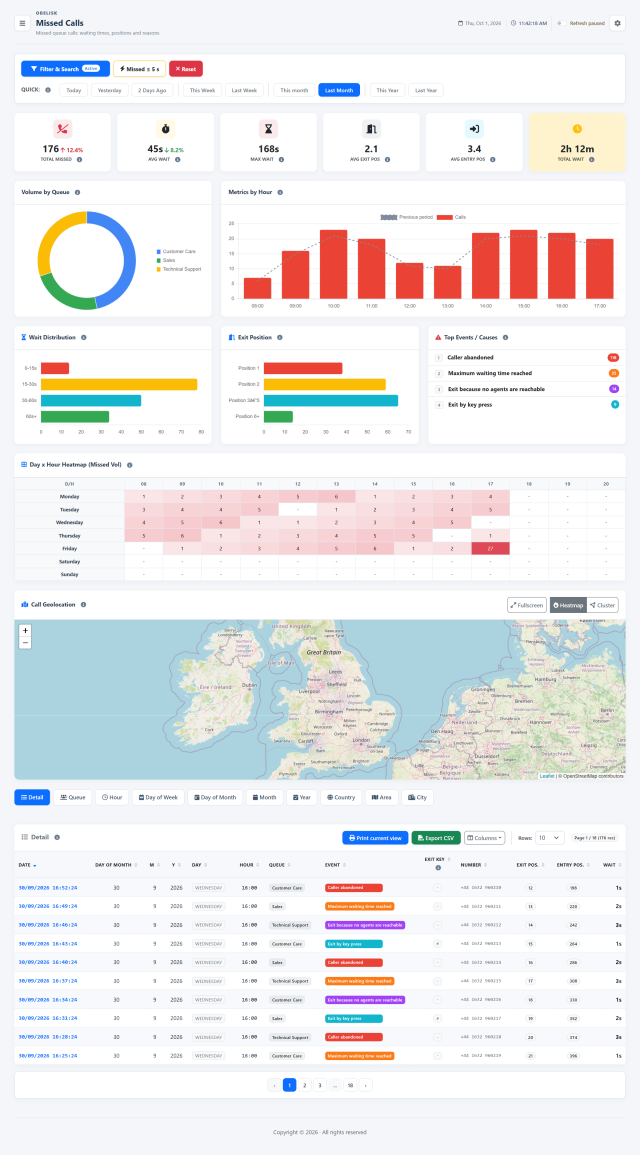The width and height of the screenshot is (640, 1155).
Task: Select the Last Month quick range
Action: click(x=340, y=90)
